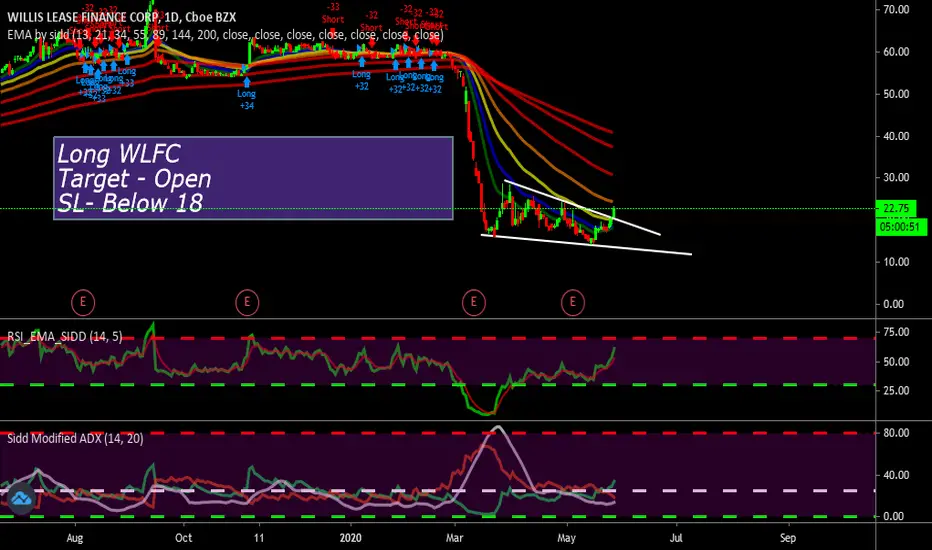
Task: Click the 80.00 ADX scale label
Action: point(896,433)
